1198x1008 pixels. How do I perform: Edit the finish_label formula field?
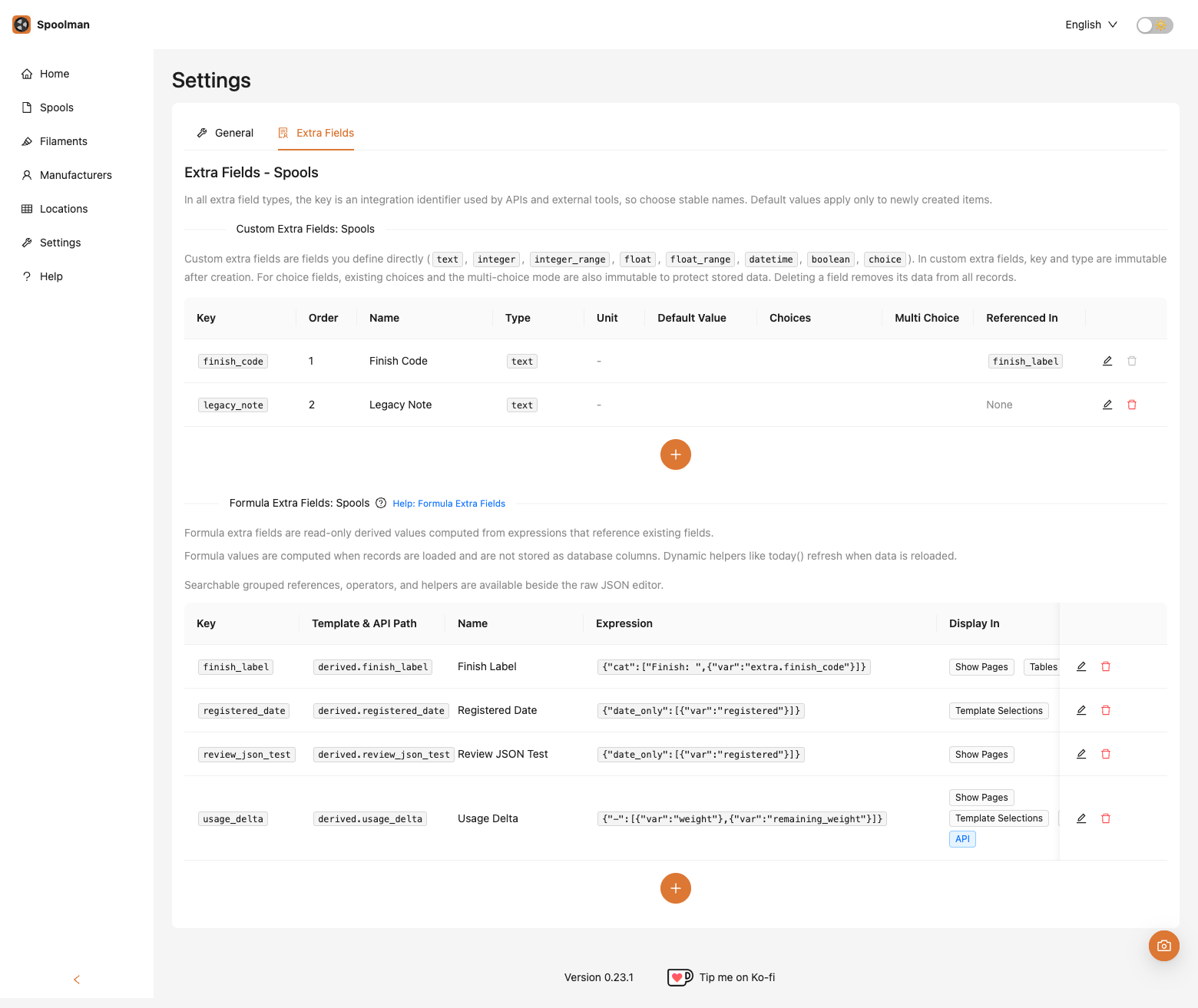(1081, 666)
